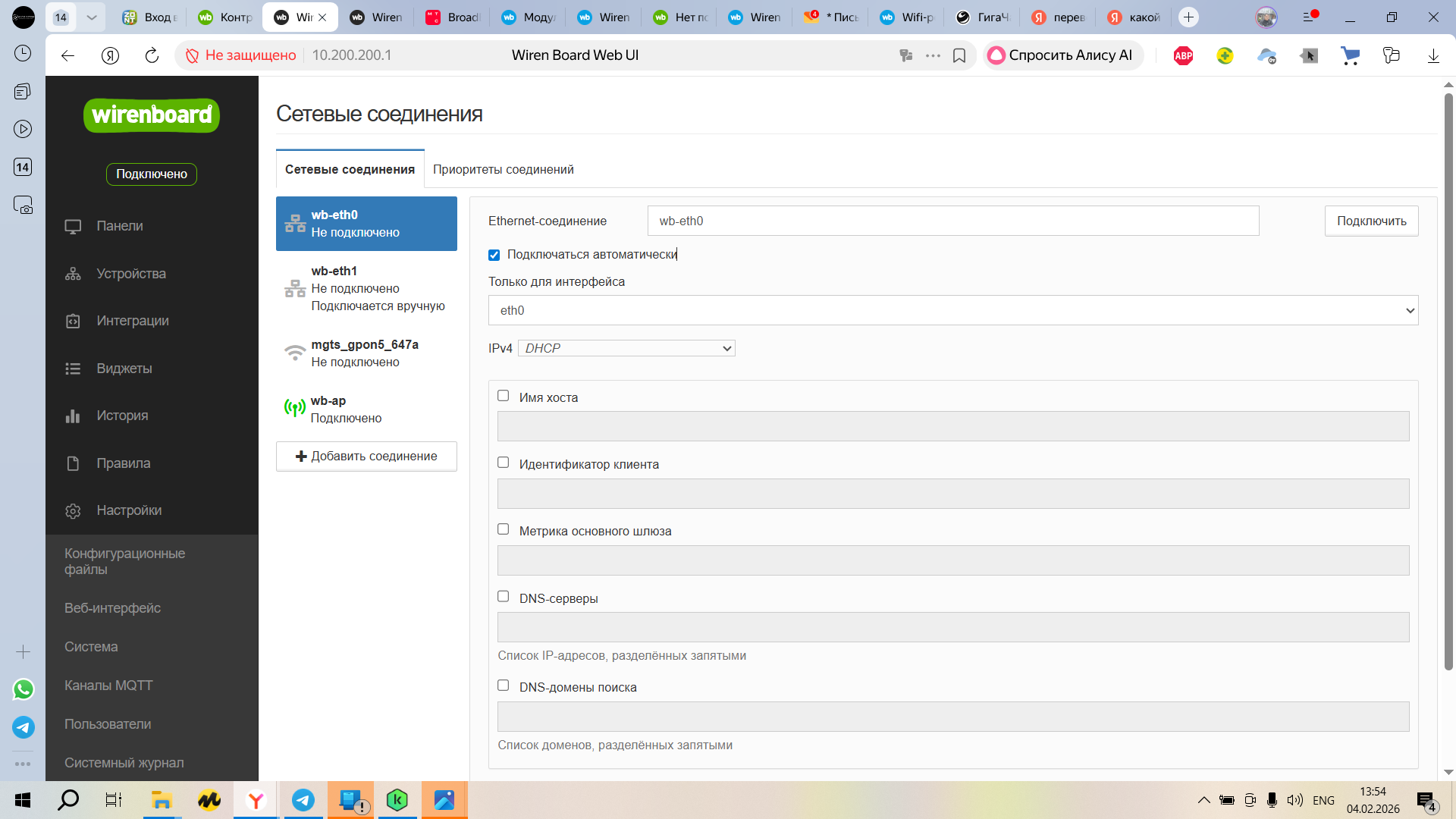Image resolution: width=1456 pixels, height=819 pixels.
Task: Click the add-connection button
Action: tap(366, 457)
